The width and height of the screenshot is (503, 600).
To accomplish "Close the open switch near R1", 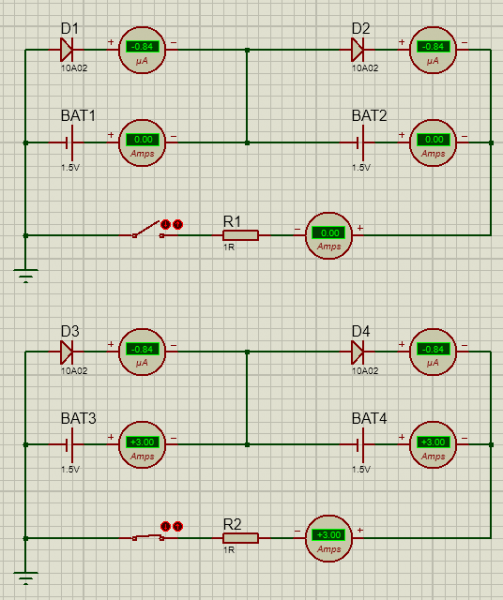I will click(148, 230).
